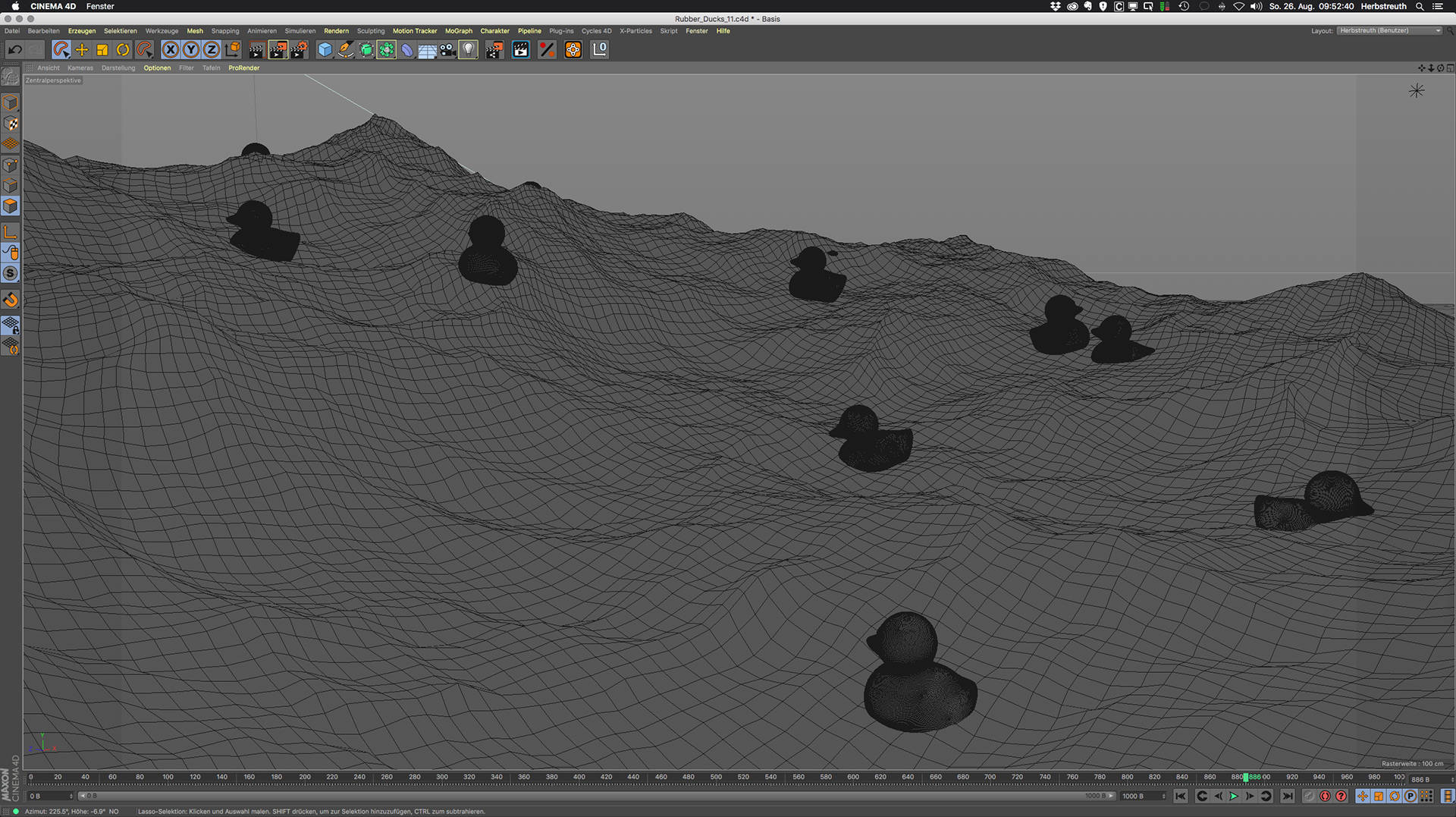Open the Charakter menu
The width and height of the screenshot is (1456, 817).
click(494, 31)
